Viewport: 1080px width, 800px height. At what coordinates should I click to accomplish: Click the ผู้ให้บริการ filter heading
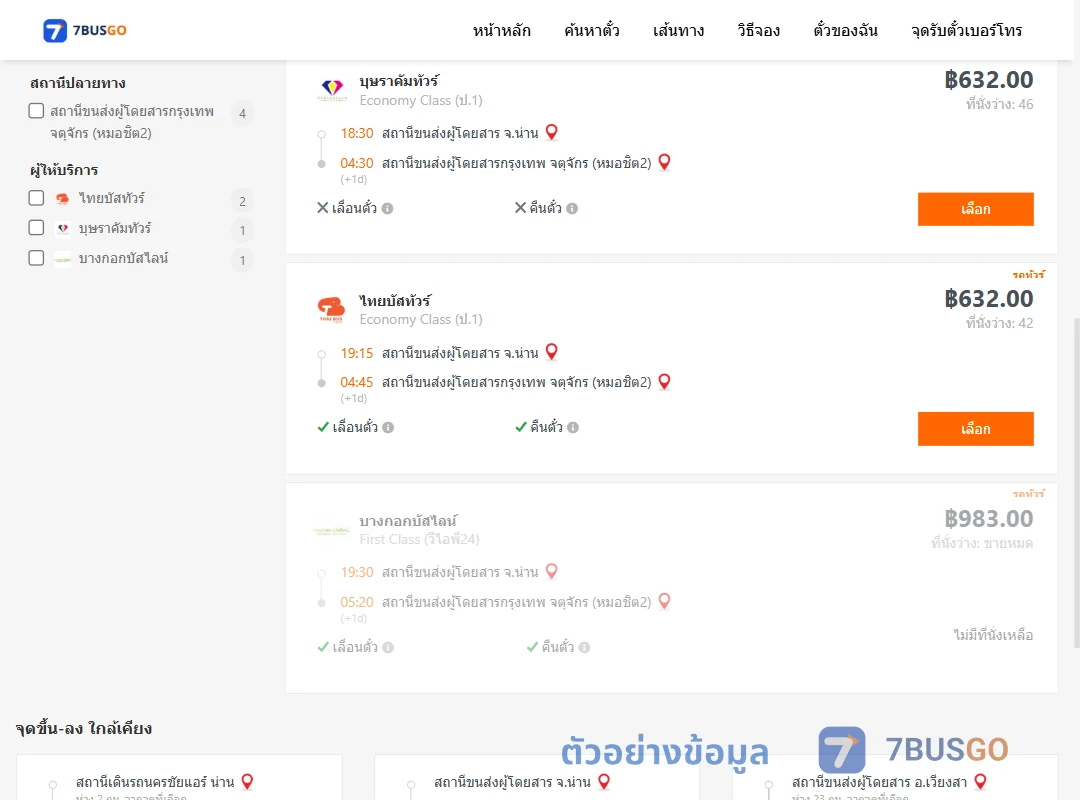(x=64, y=170)
